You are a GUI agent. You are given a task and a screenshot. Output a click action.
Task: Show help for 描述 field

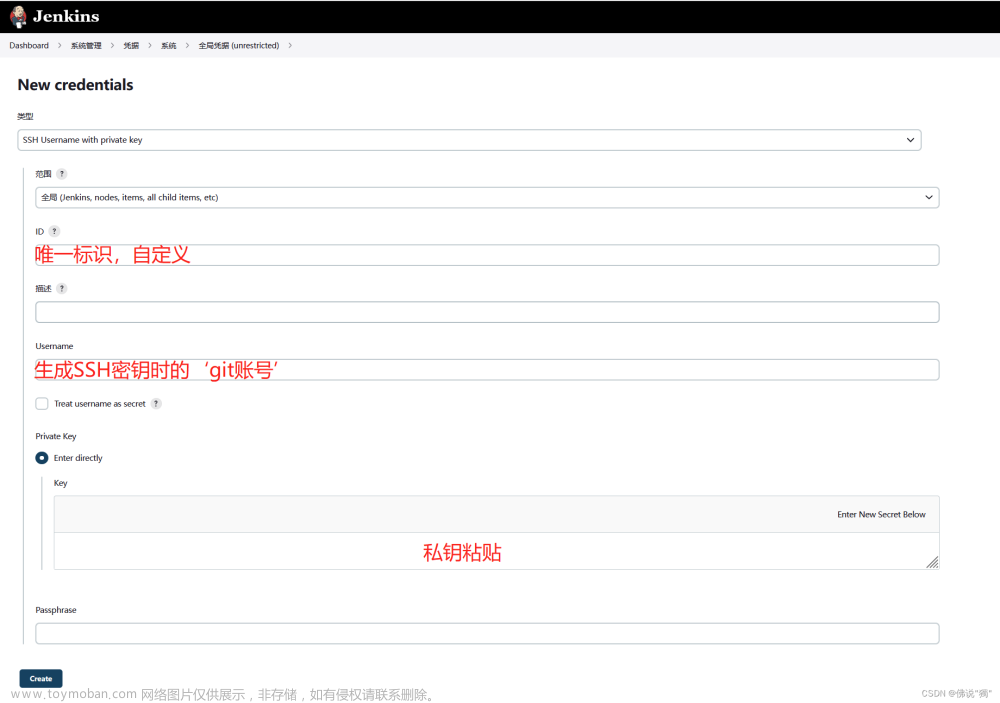pos(62,288)
